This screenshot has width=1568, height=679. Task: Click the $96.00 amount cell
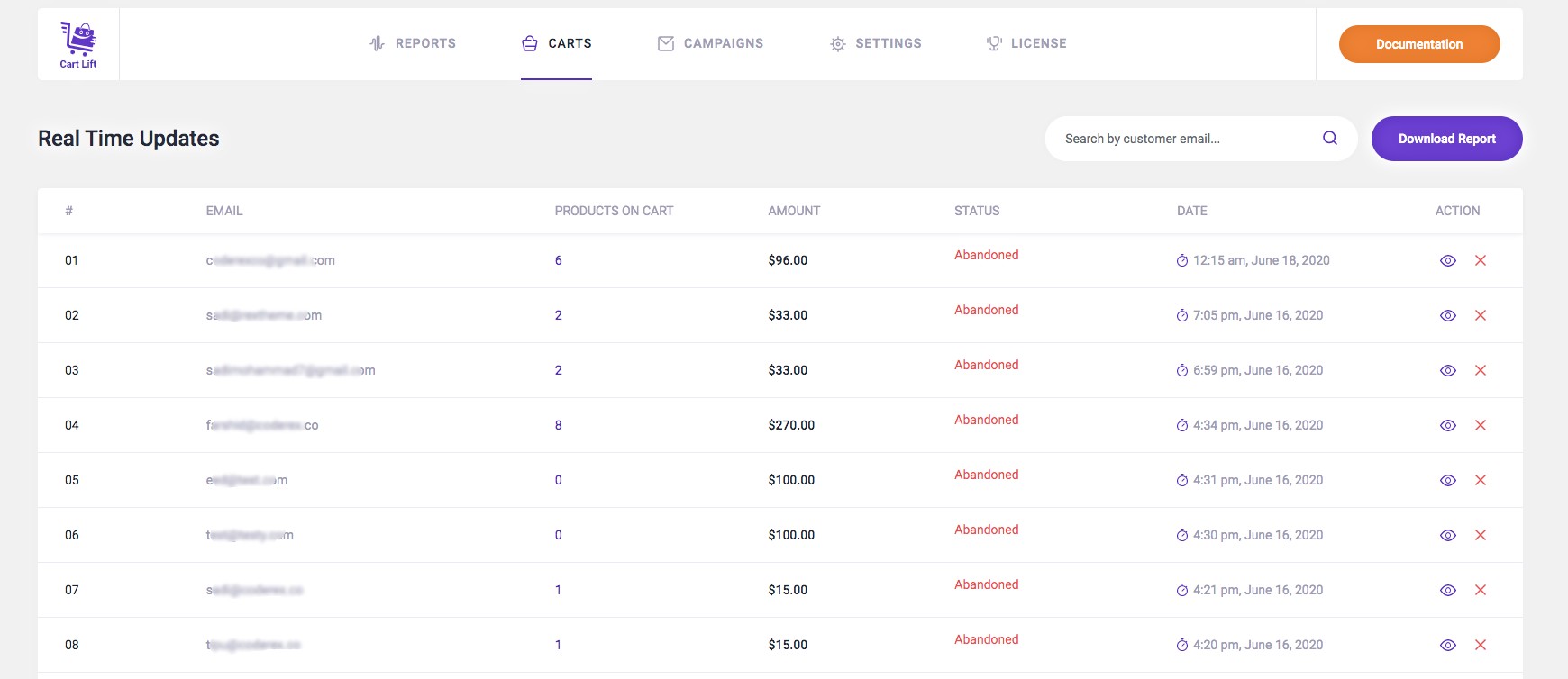click(x=788, y=260)
